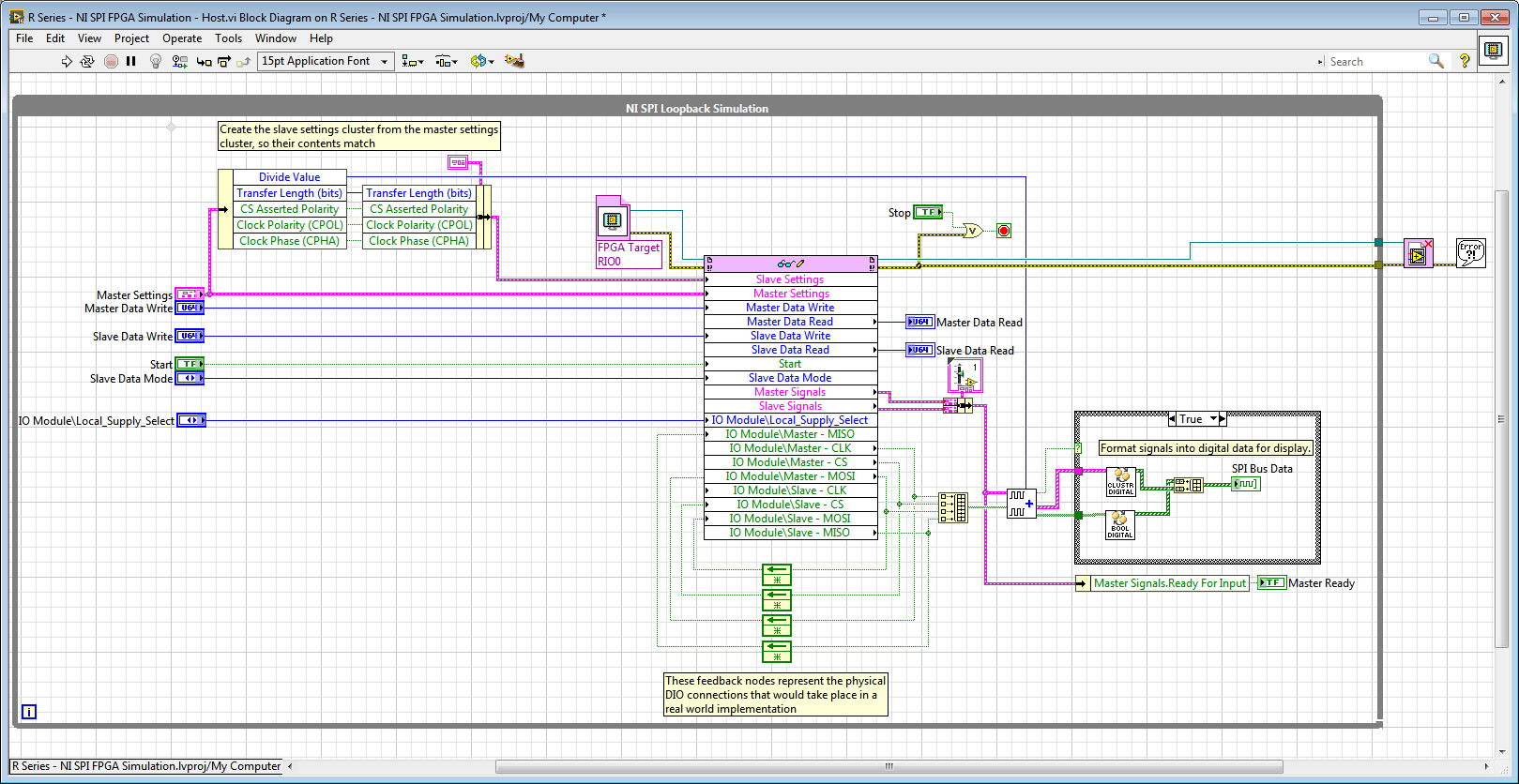Select the FPGA Target RIO0 label
This screenshot has height=784, width=1519.
pos(629,254)
